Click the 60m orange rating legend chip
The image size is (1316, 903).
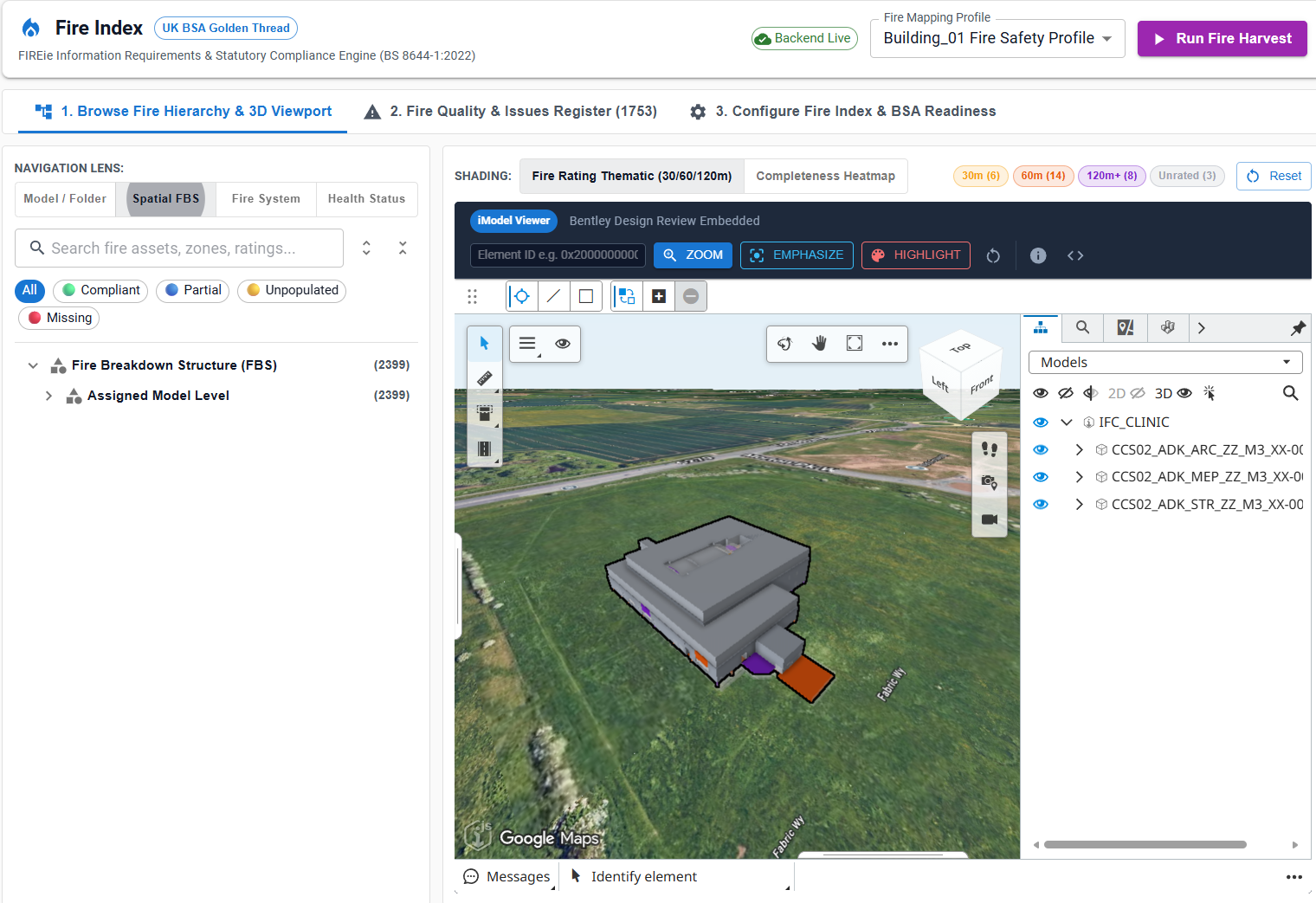click(1043, 176)
